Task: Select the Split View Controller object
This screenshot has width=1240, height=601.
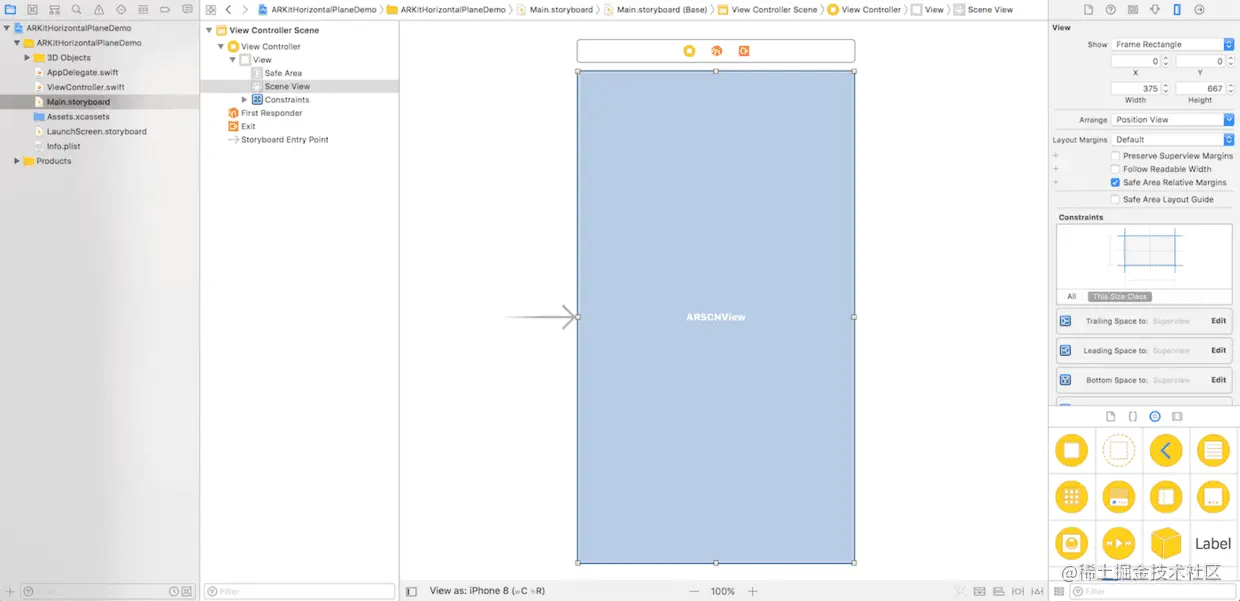Action: click(1166, 497)
